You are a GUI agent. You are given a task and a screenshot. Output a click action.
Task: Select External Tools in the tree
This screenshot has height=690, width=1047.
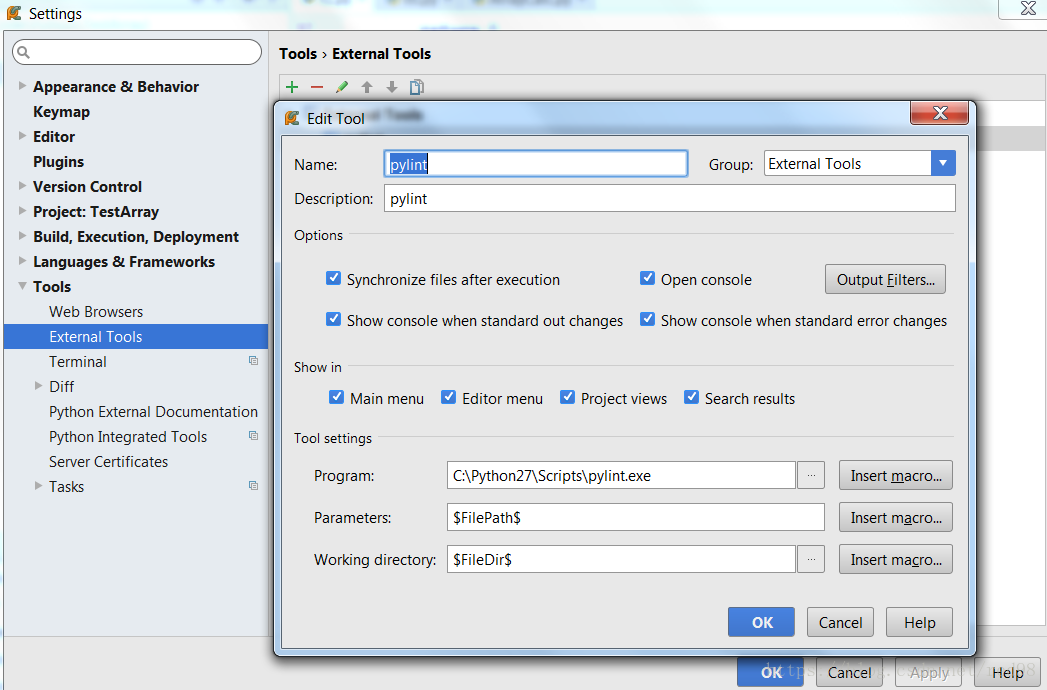[x=136, y=337]
